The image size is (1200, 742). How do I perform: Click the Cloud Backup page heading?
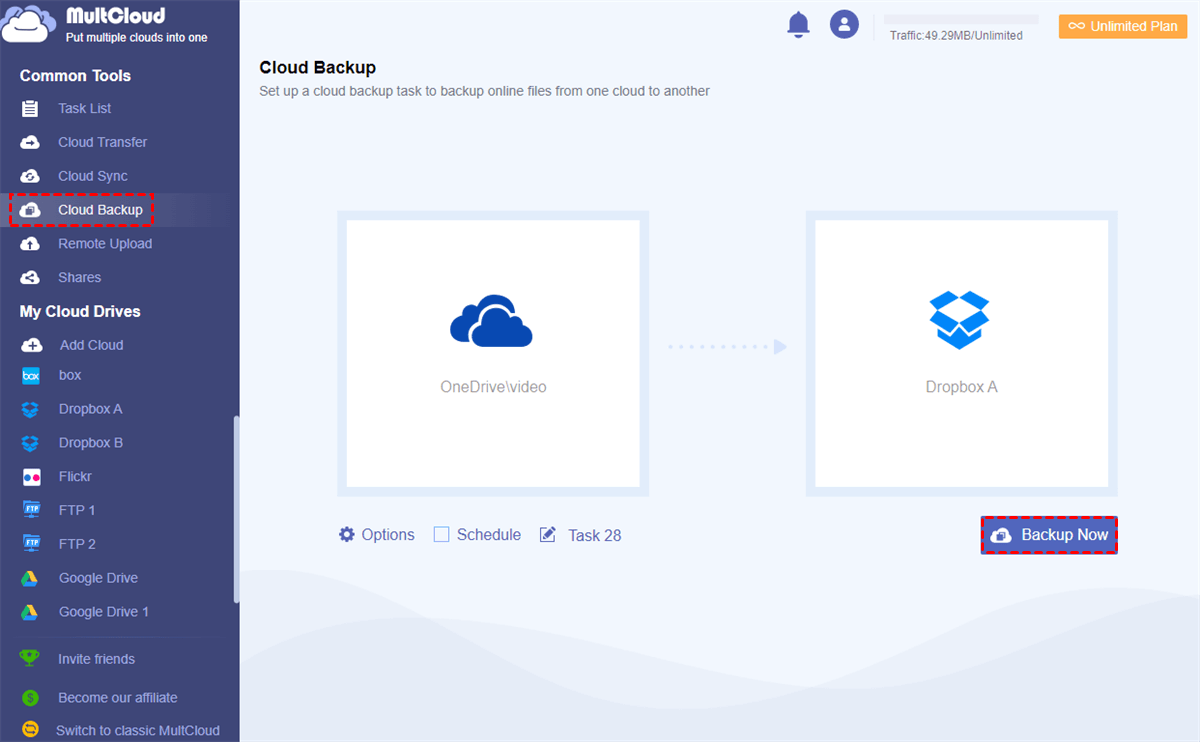click(x=318, y=68)
